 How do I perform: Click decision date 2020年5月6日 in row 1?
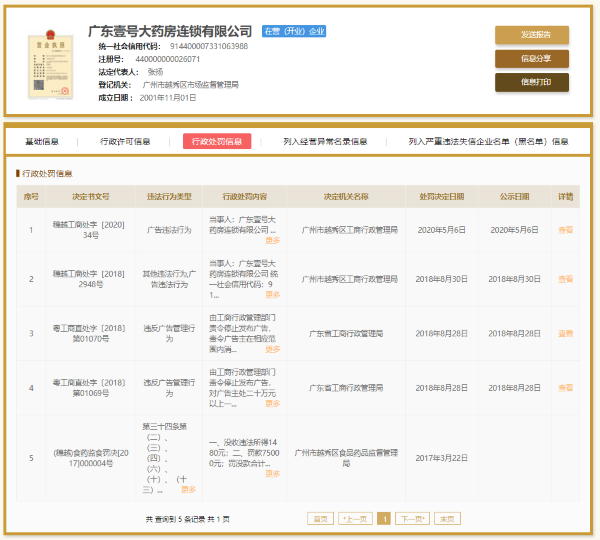442,230
